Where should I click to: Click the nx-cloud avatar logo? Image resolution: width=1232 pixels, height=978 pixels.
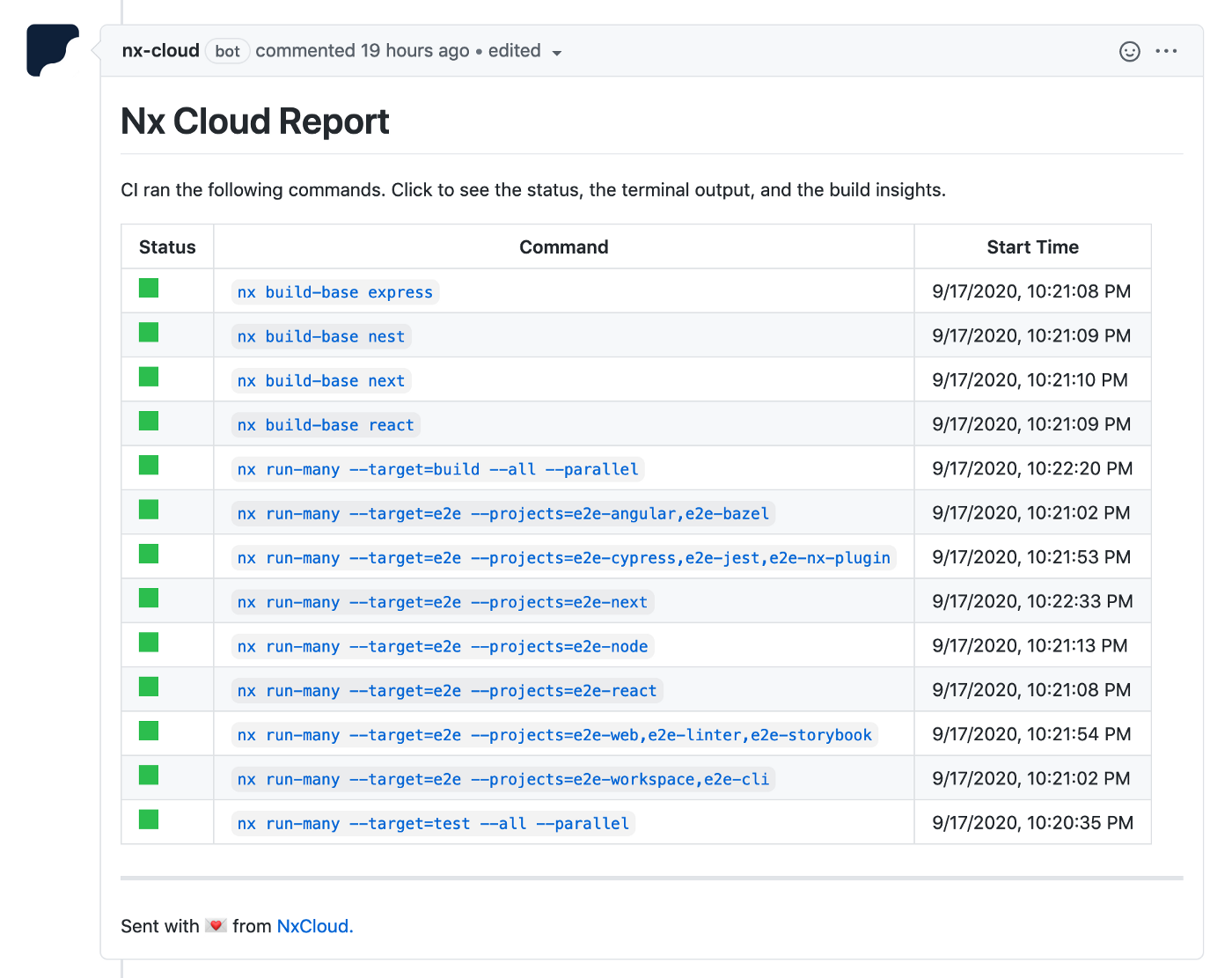coord(52,50)
